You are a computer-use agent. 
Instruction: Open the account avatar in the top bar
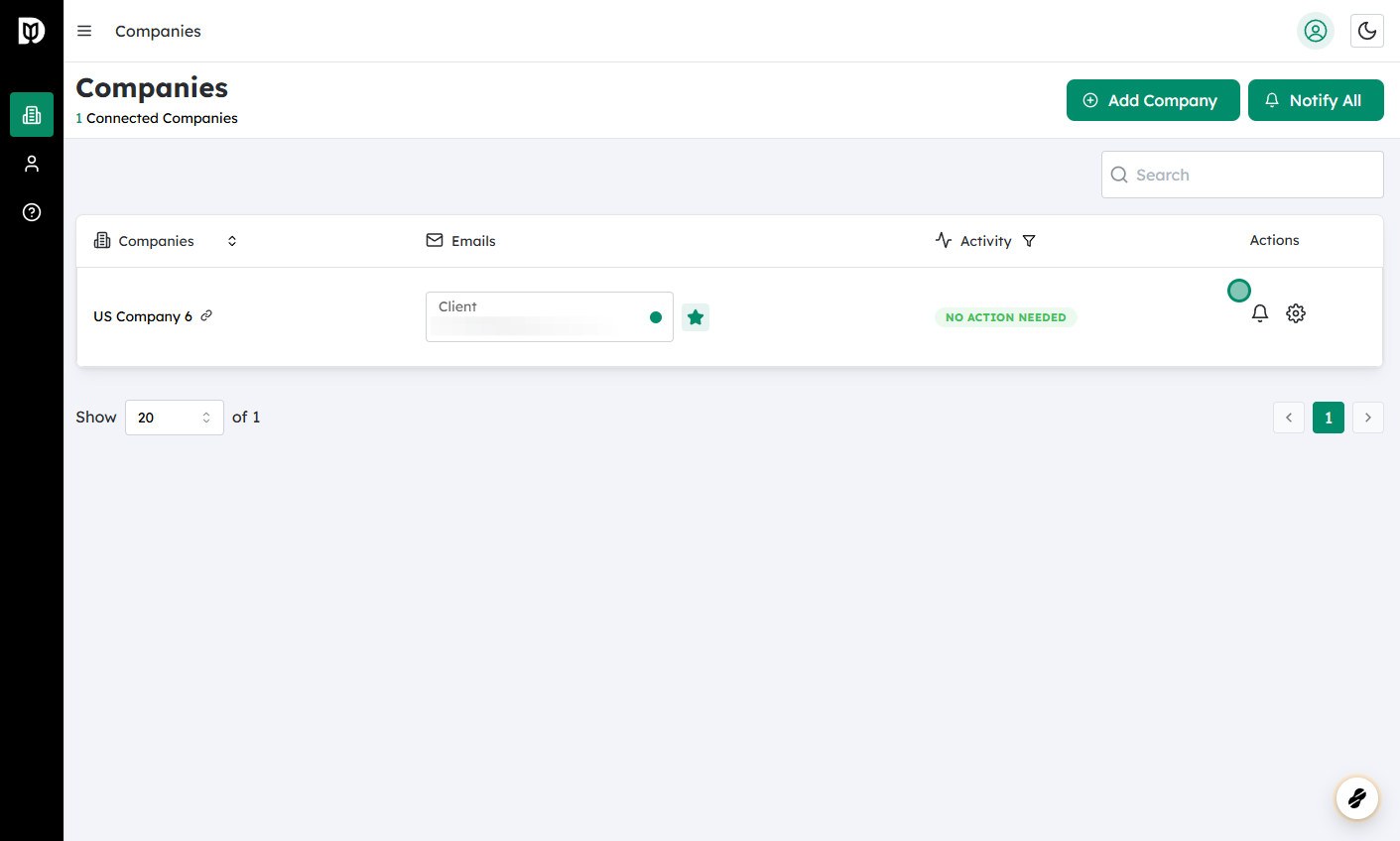coord(1315,31)
